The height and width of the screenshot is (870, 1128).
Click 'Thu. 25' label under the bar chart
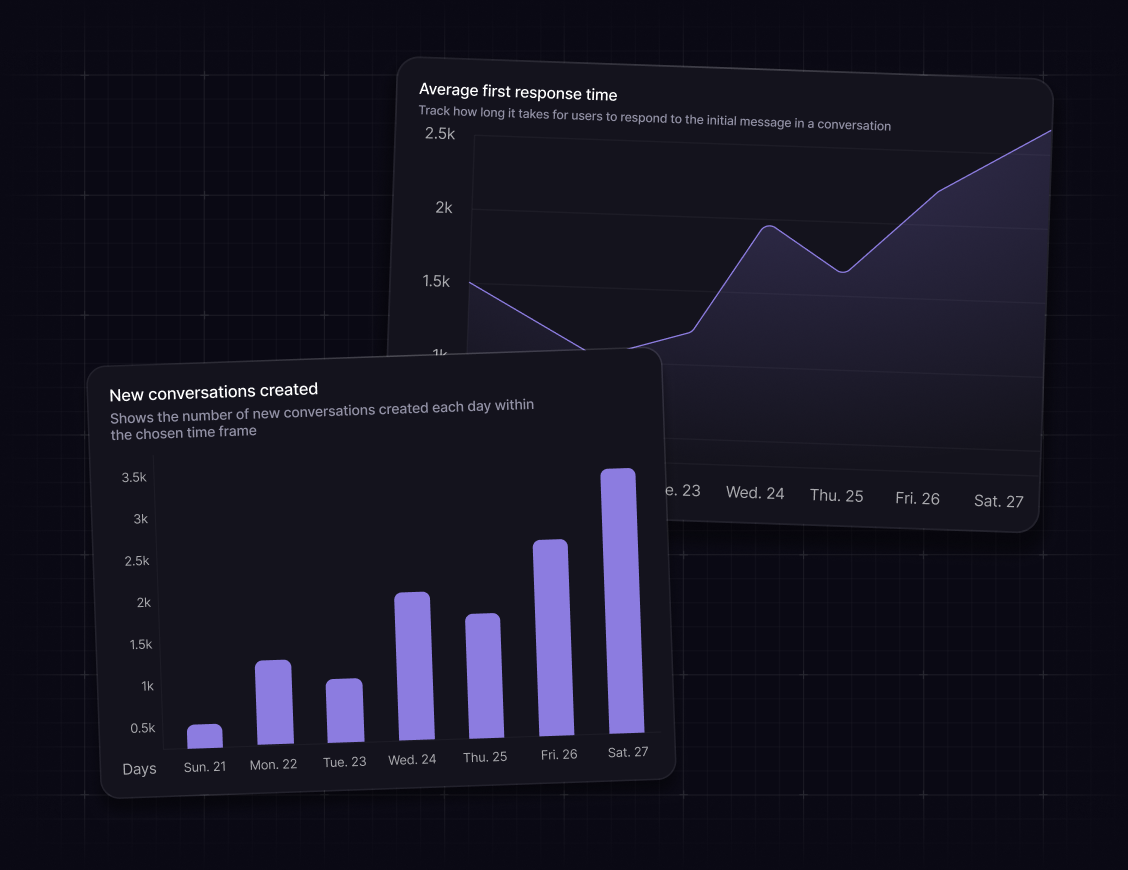tap(485, 757)
